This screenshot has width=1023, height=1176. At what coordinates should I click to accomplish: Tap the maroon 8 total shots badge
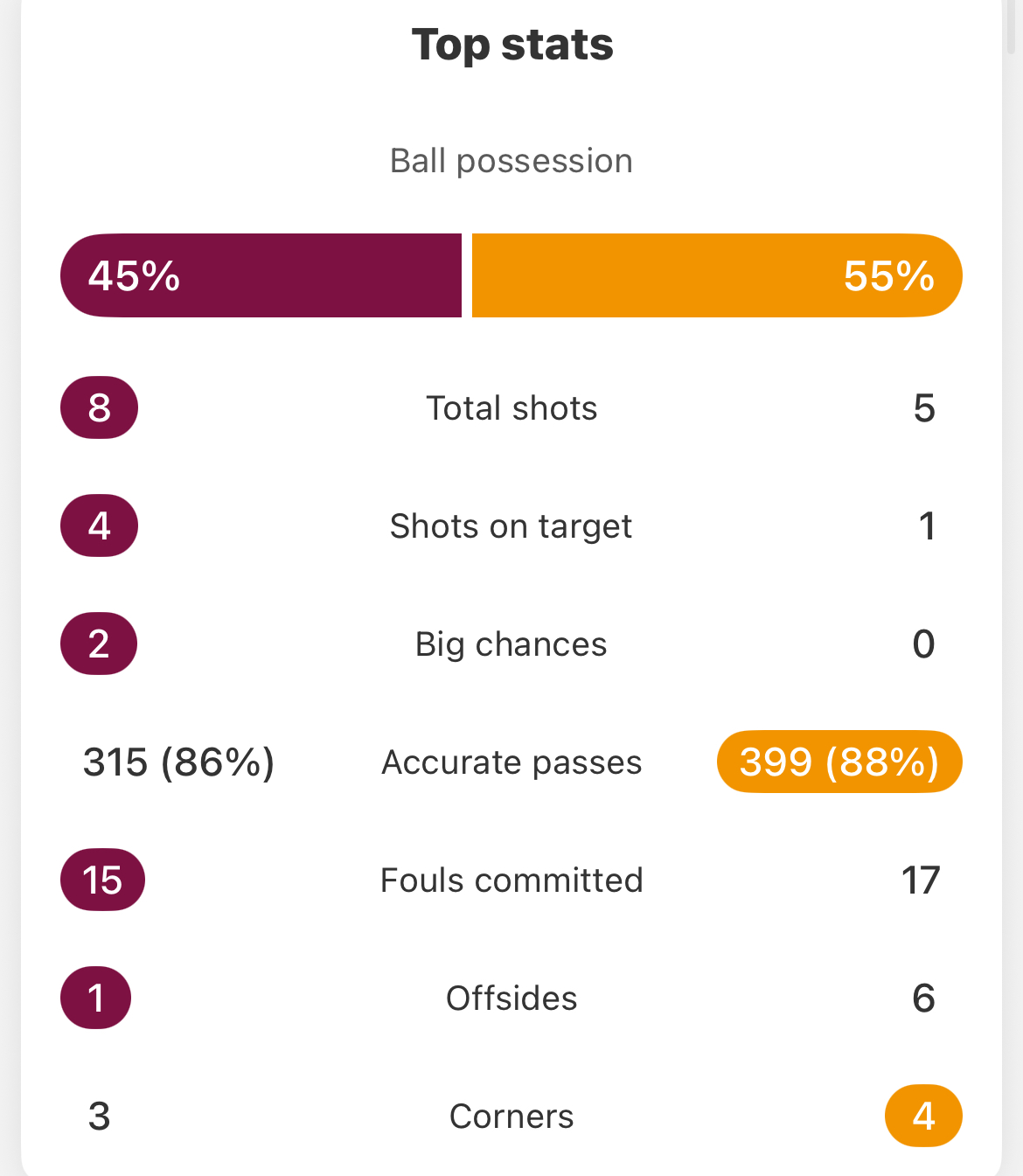tap(99, 407)
